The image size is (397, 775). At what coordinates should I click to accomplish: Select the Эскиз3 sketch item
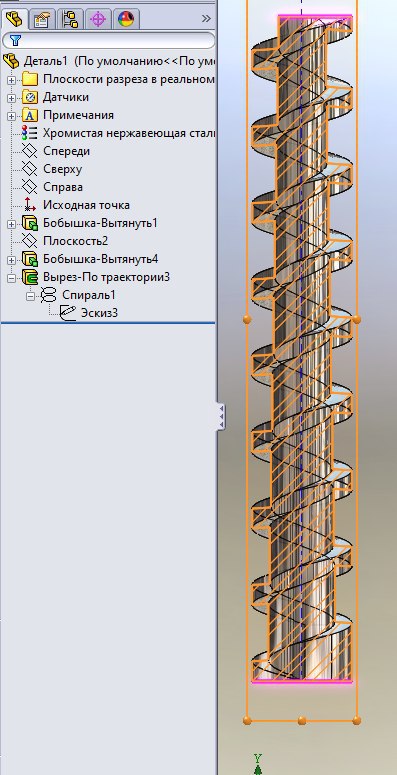coord(99,312)
